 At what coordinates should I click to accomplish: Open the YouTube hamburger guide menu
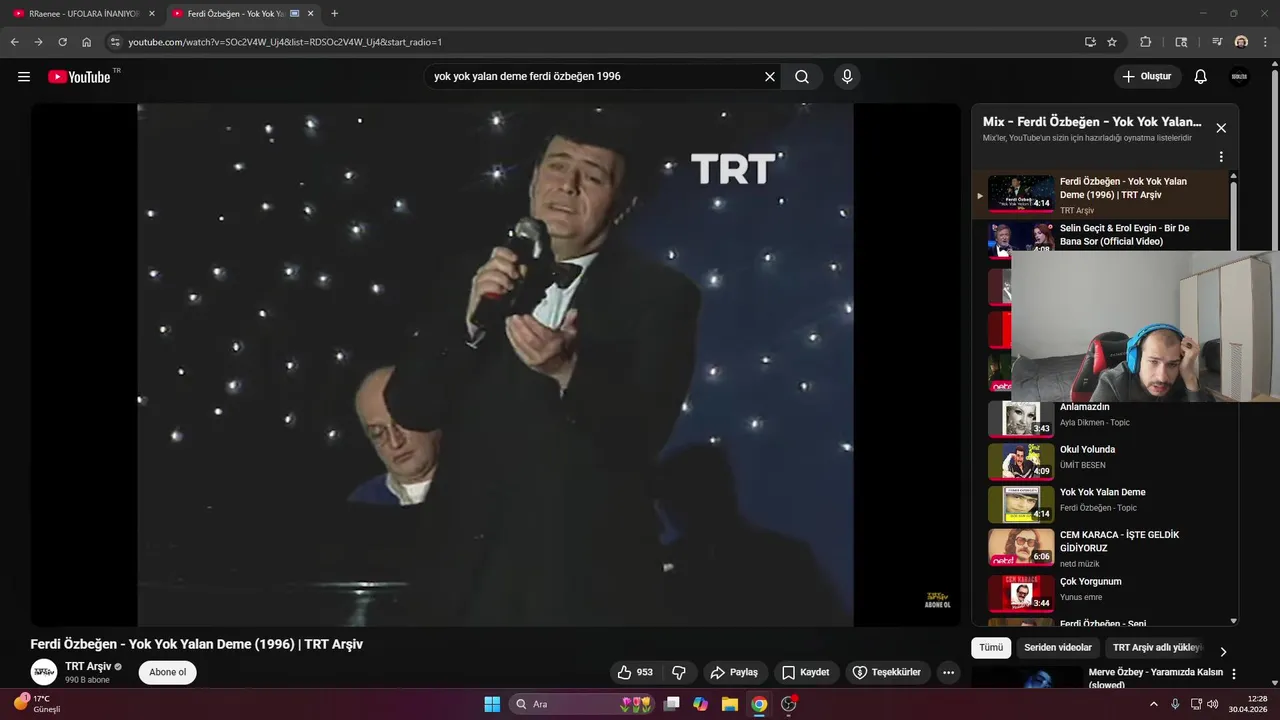24,77
